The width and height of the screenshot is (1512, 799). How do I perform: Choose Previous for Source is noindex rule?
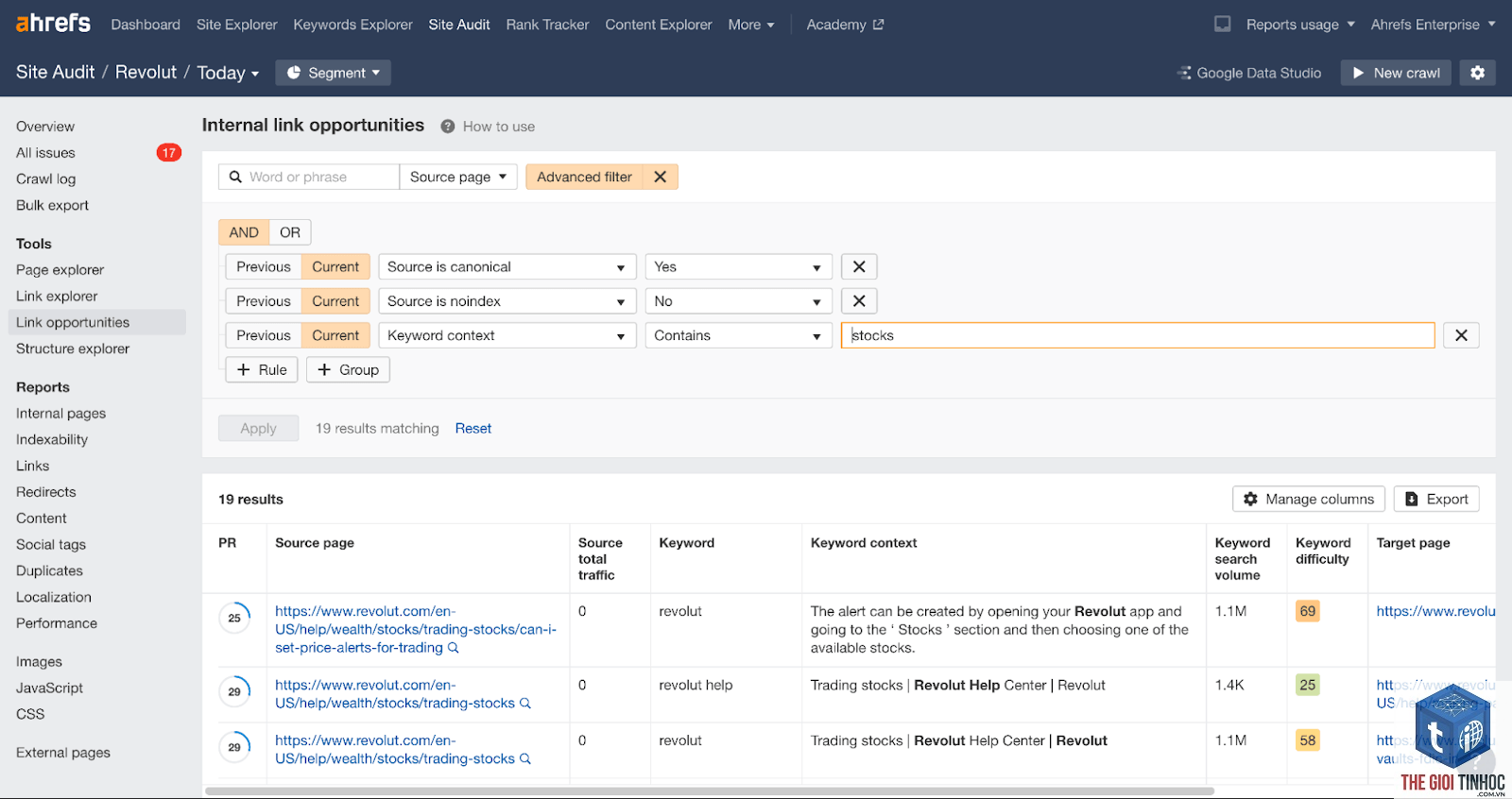point(264,300)
